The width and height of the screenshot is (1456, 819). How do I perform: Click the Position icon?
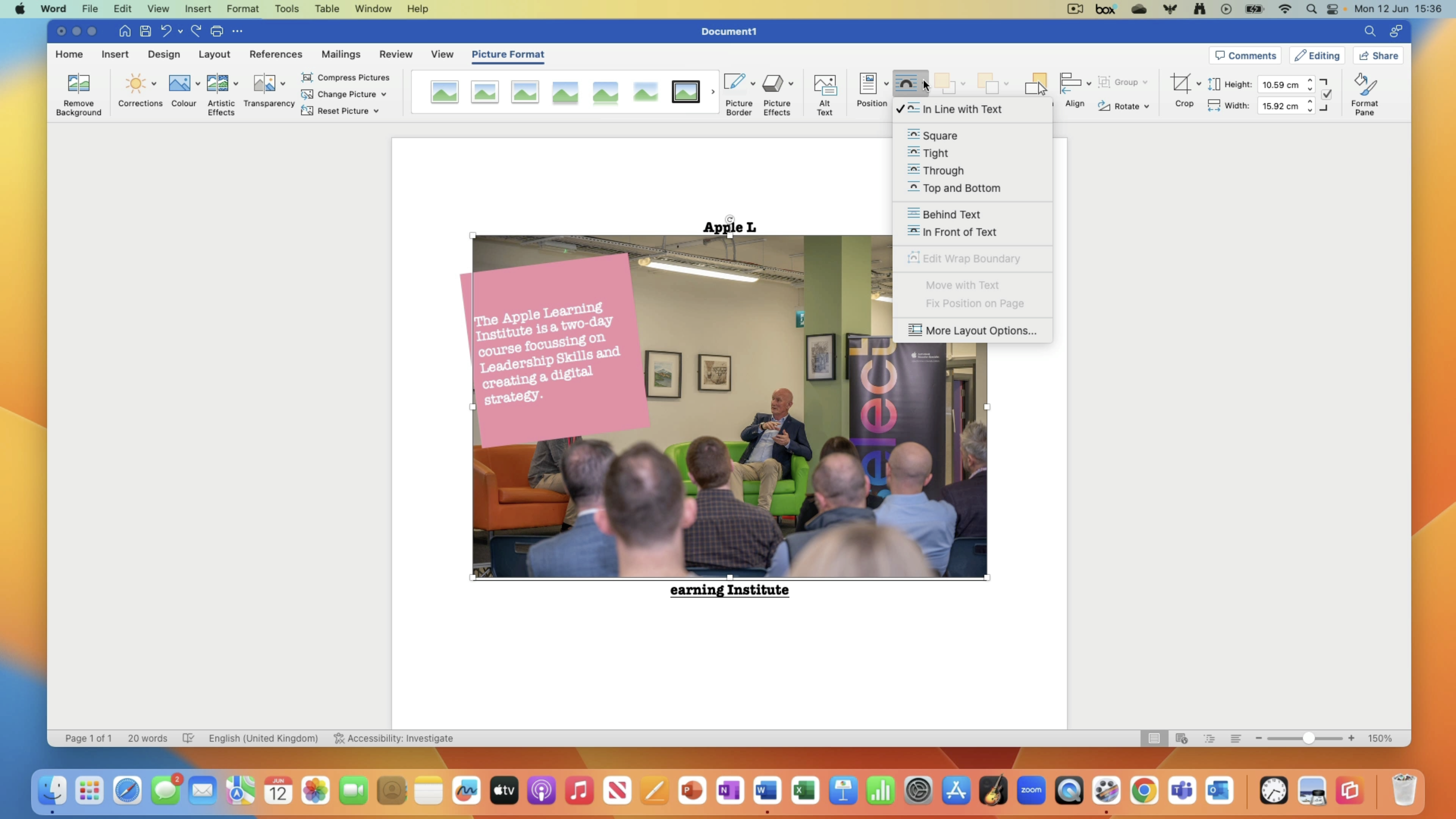(868, 84)
